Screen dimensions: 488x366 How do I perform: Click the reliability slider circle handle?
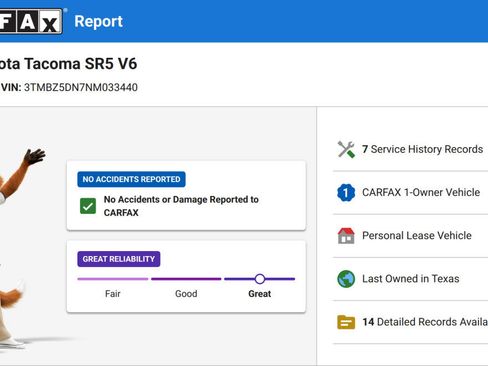tap(260, 279)
